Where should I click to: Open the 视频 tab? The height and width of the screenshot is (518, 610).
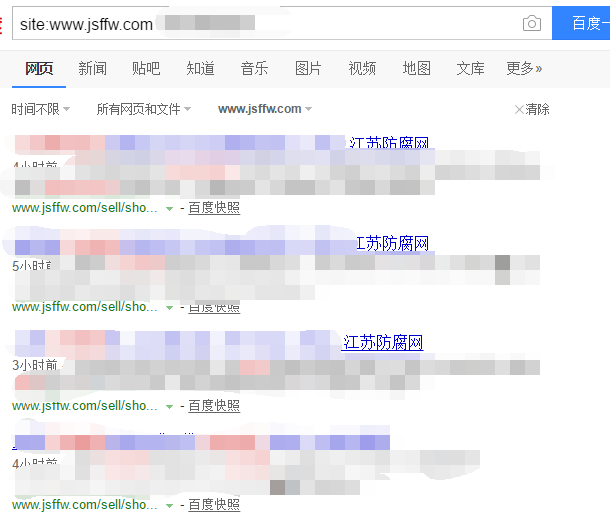click(x=362, y=68)
